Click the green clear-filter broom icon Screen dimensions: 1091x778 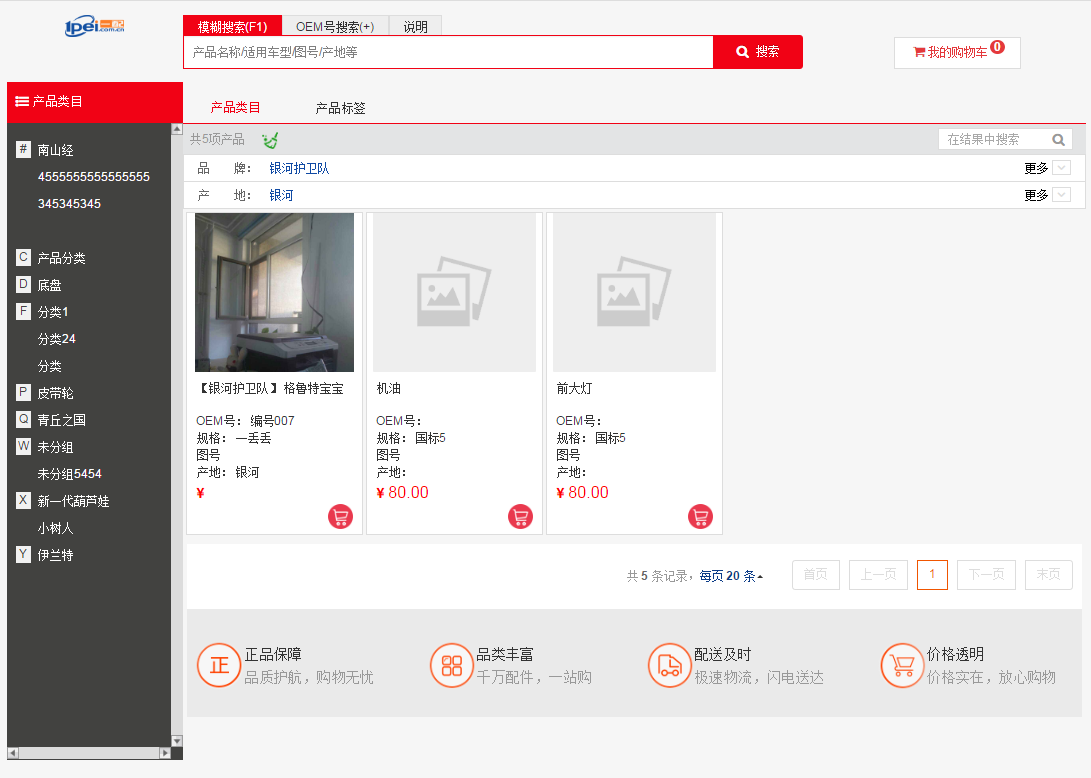click(x=270, y=140)
